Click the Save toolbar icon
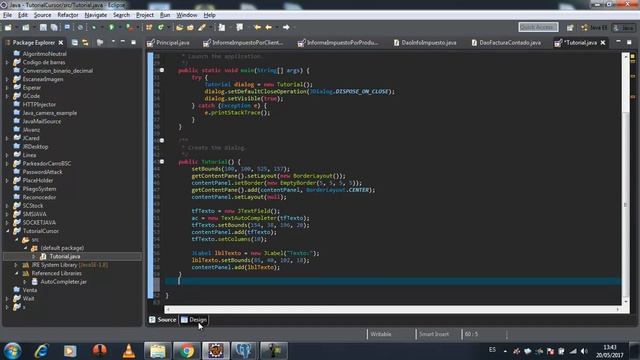 pos(43,27)
